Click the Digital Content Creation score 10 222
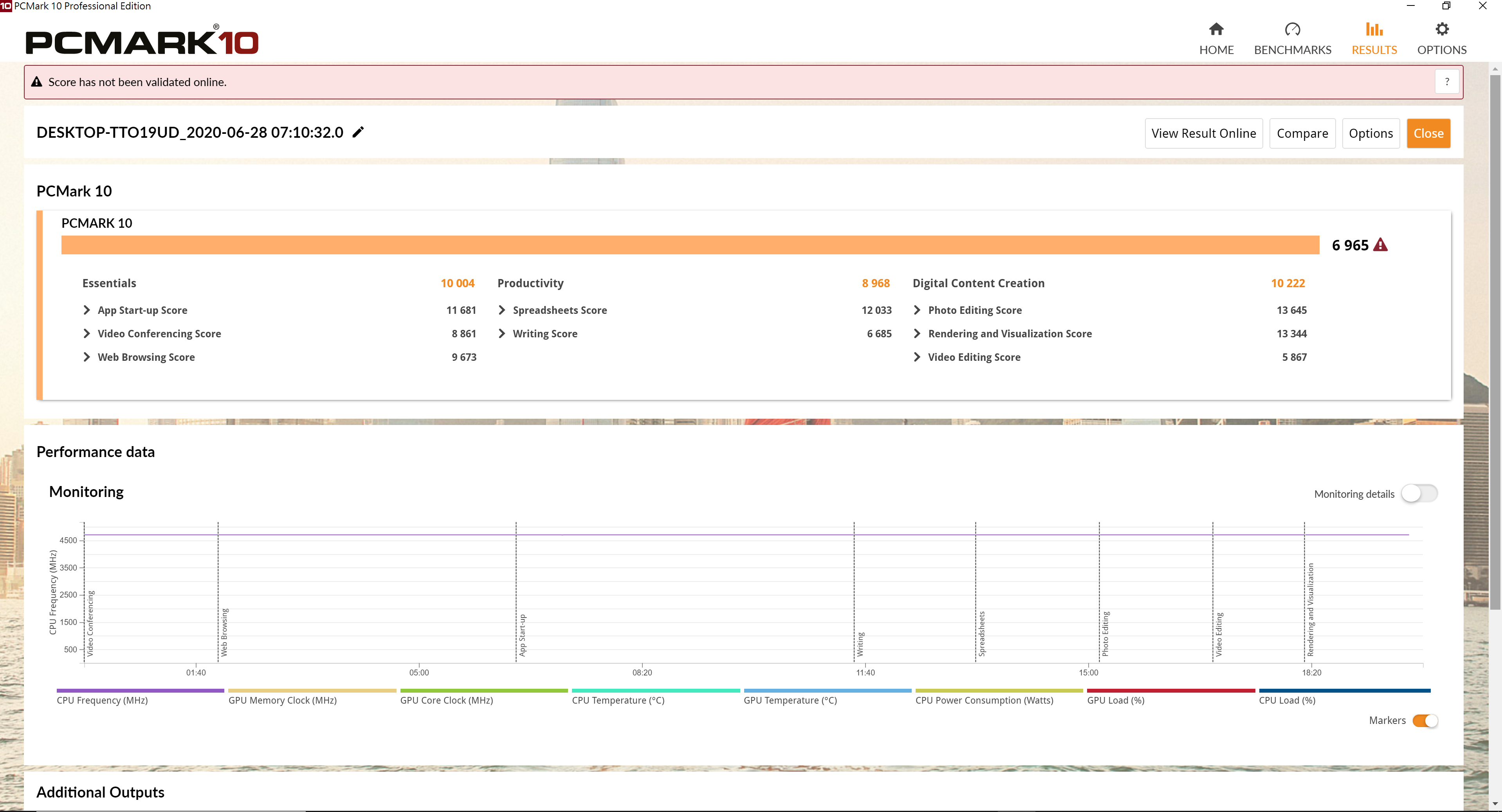This screenshot has width=1502, height=812. (1288, 283)
